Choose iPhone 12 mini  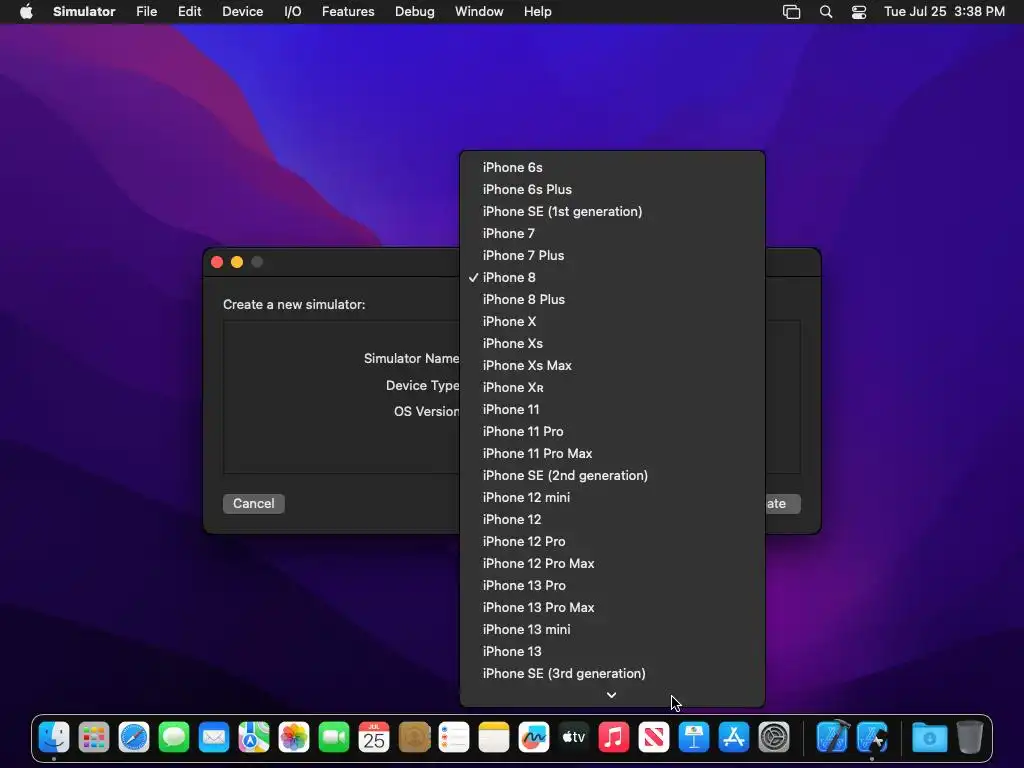point(612,498)
